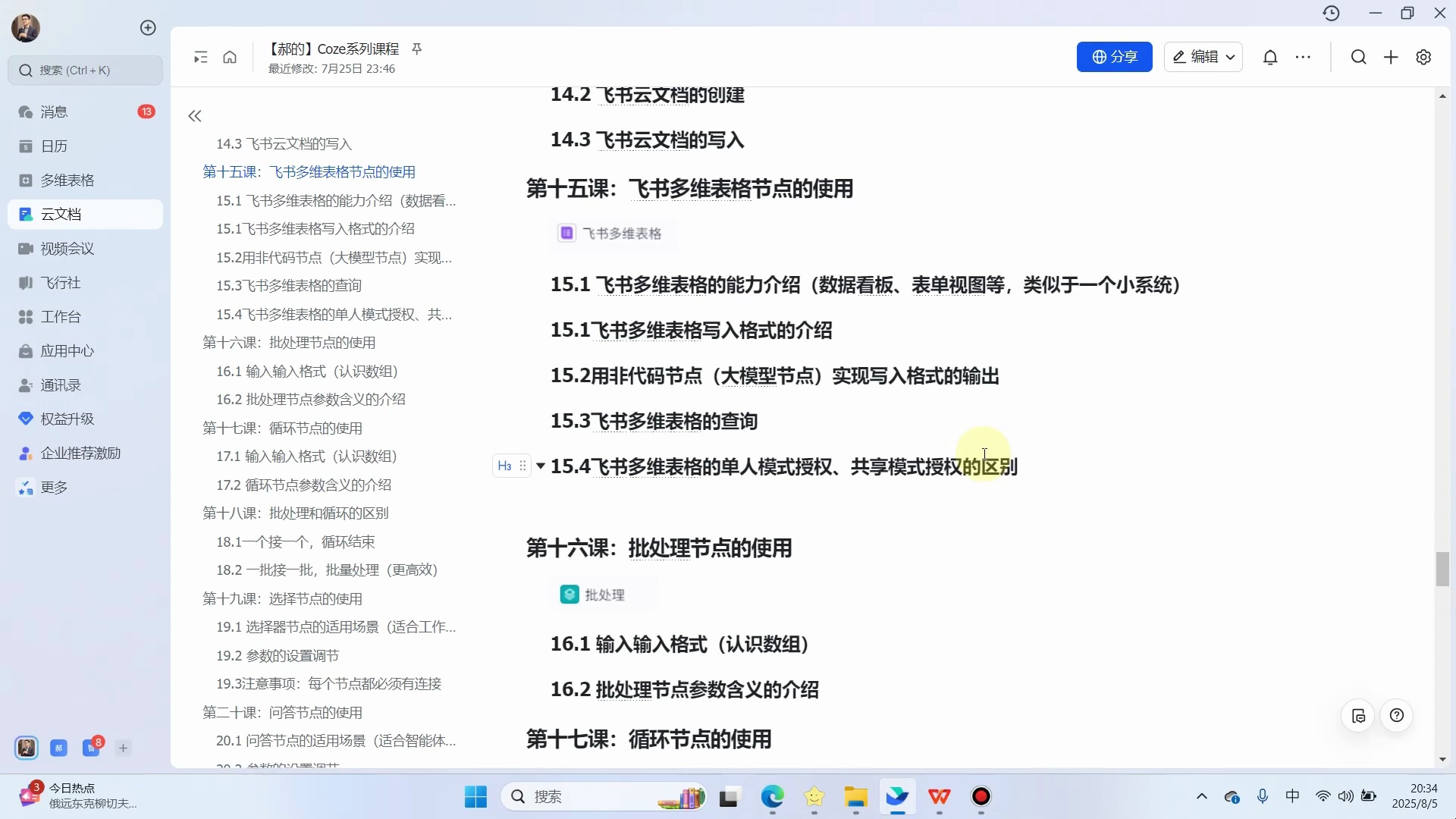Screen dimensions: 1456x819
Task: Open document settings gear icon
Action: [x=1423, y=57]
